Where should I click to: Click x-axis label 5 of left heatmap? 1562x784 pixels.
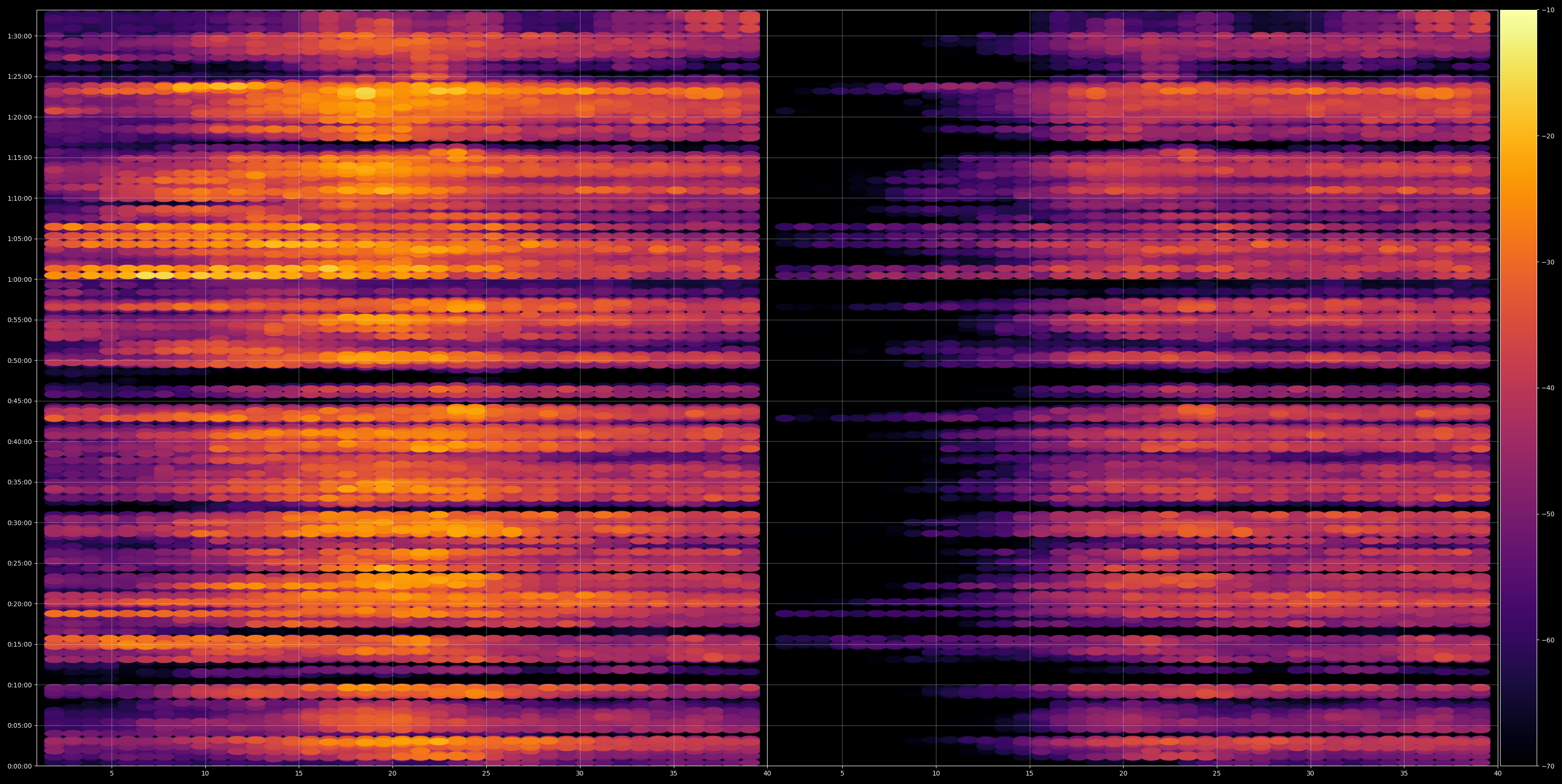tap(112, 774)
